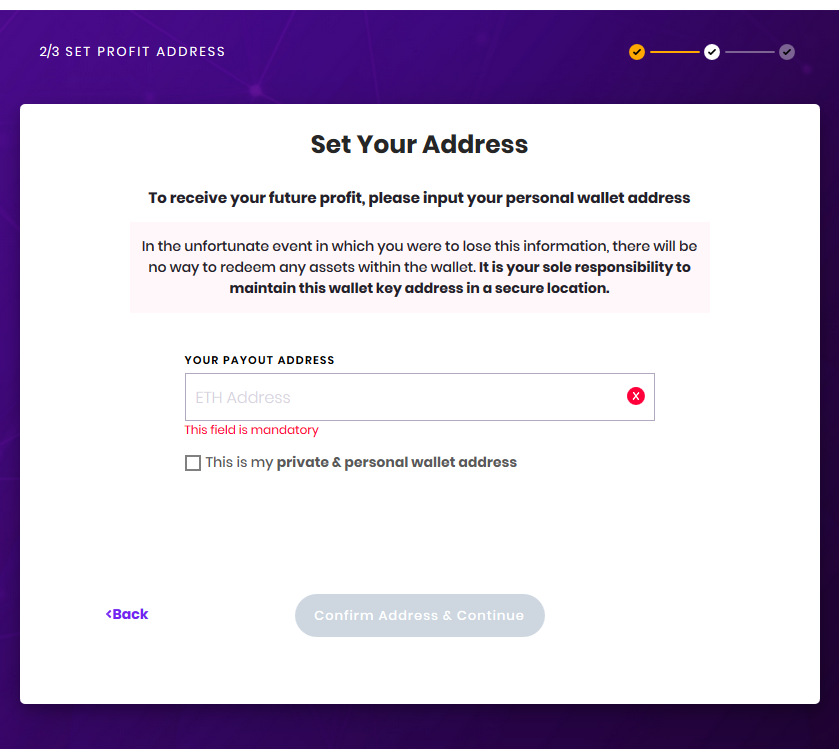Screen dimensions: 839x749
Task: Select the white current step two checkmark
Action: tap(712, 52)
